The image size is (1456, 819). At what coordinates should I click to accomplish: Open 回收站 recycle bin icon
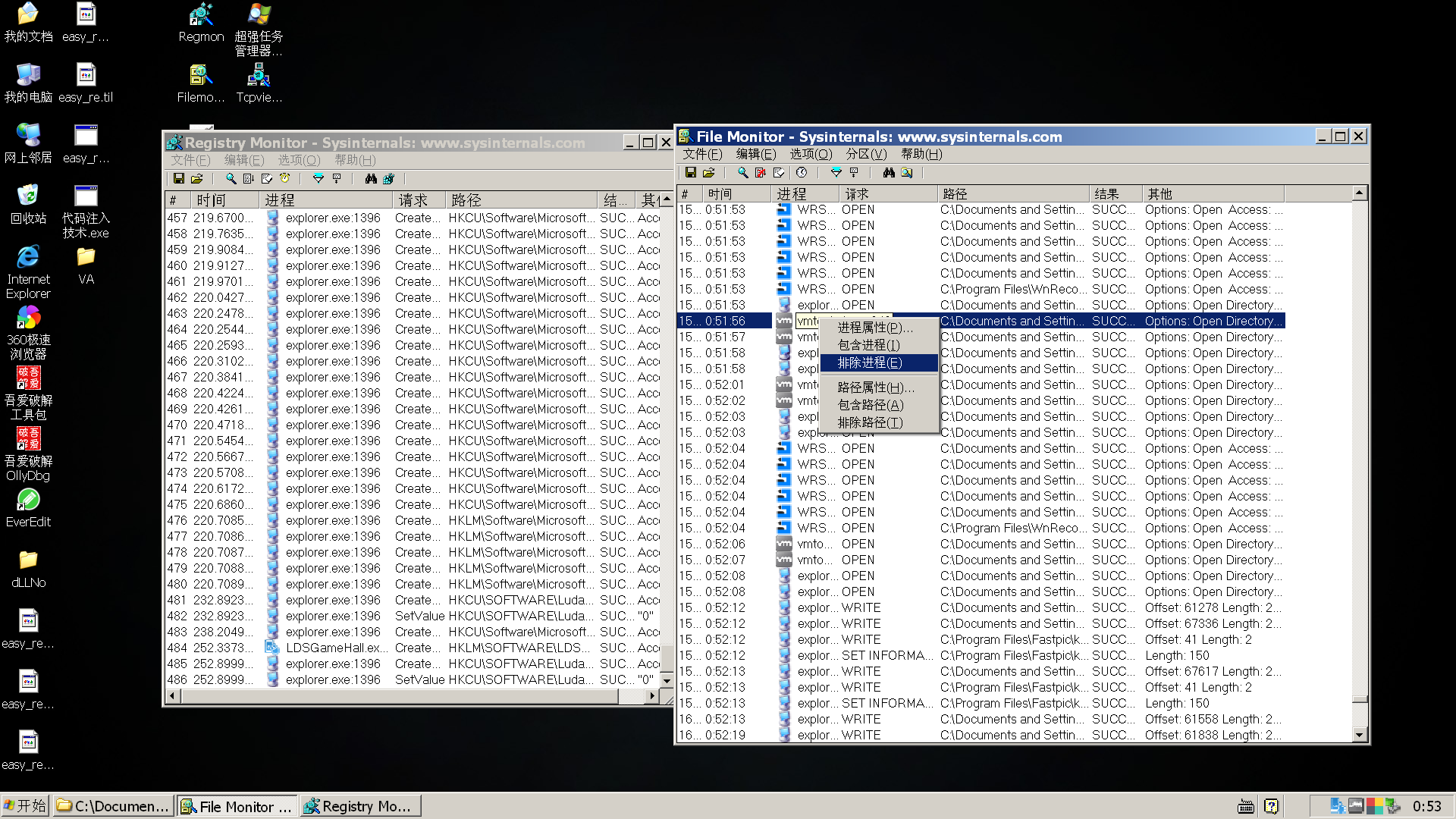28,205
